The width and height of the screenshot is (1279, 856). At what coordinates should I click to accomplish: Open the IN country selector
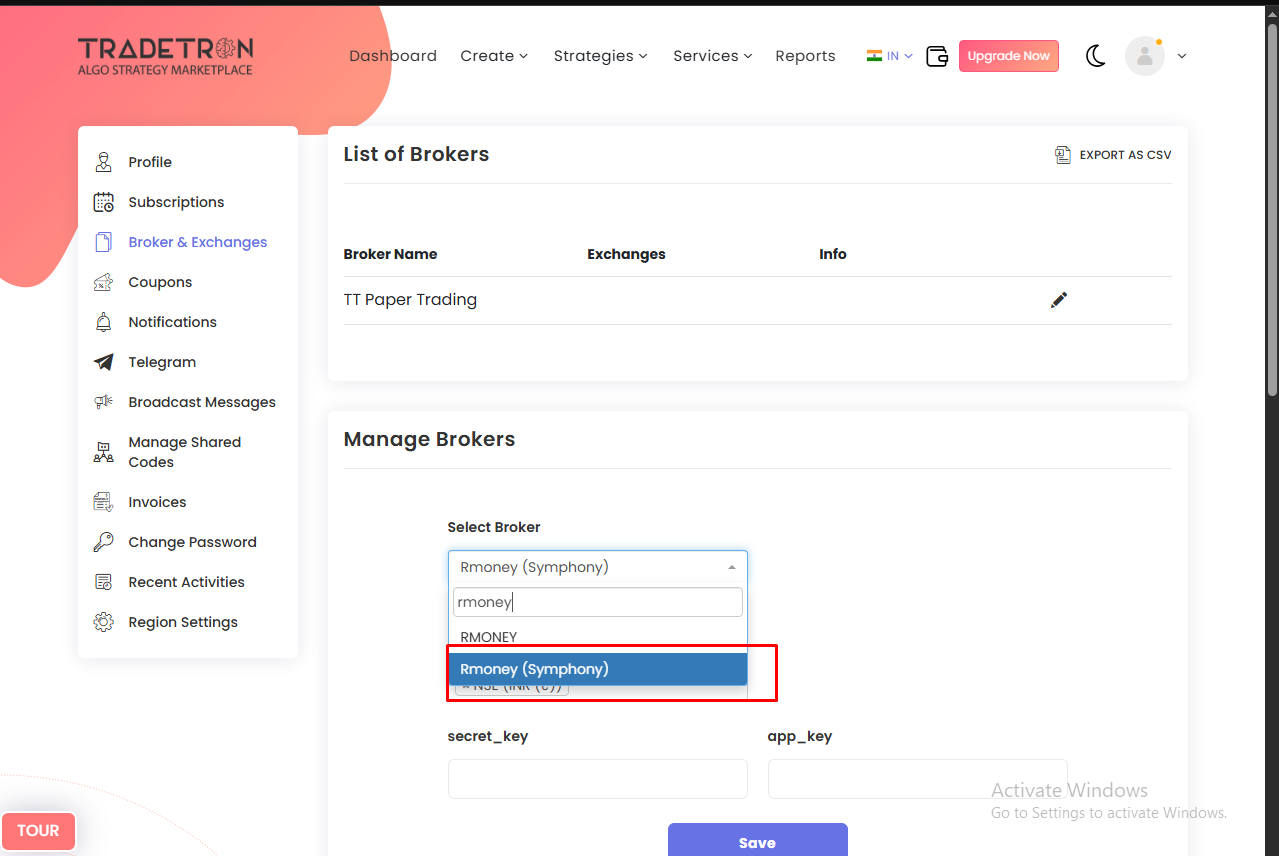(890, 56)
